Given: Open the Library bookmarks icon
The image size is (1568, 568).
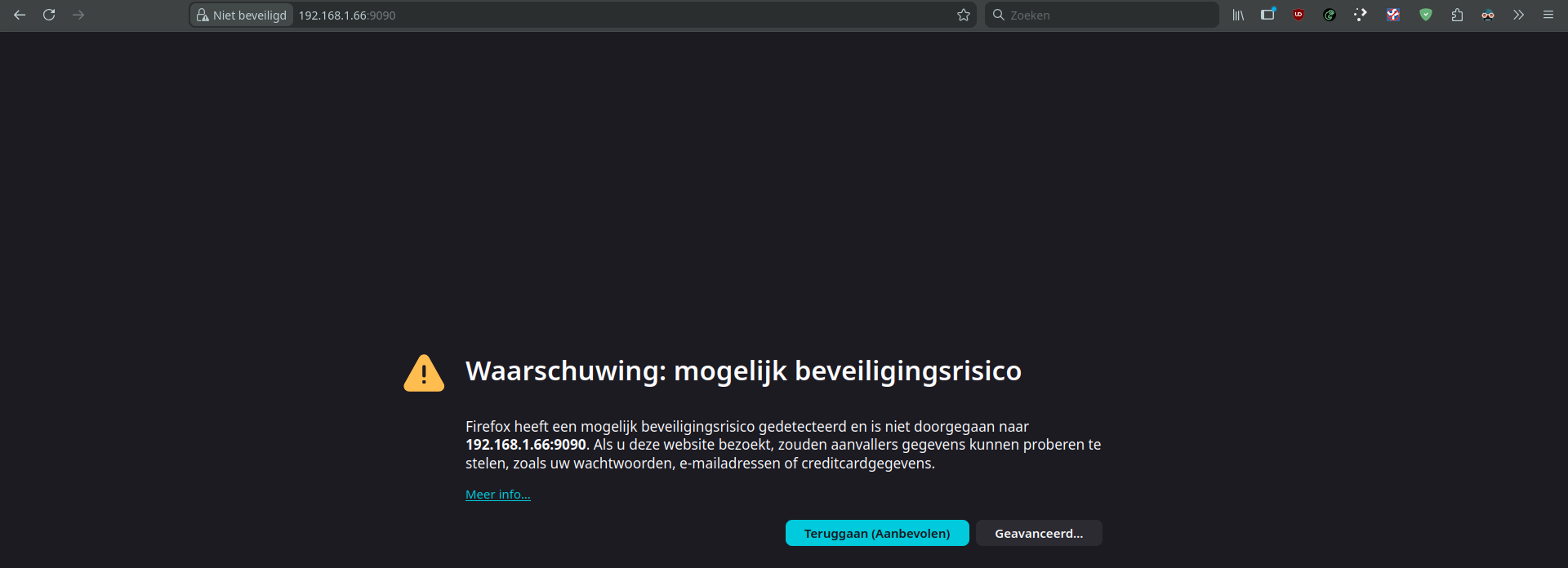Looking at the screenshot, I should (1238, 15).
